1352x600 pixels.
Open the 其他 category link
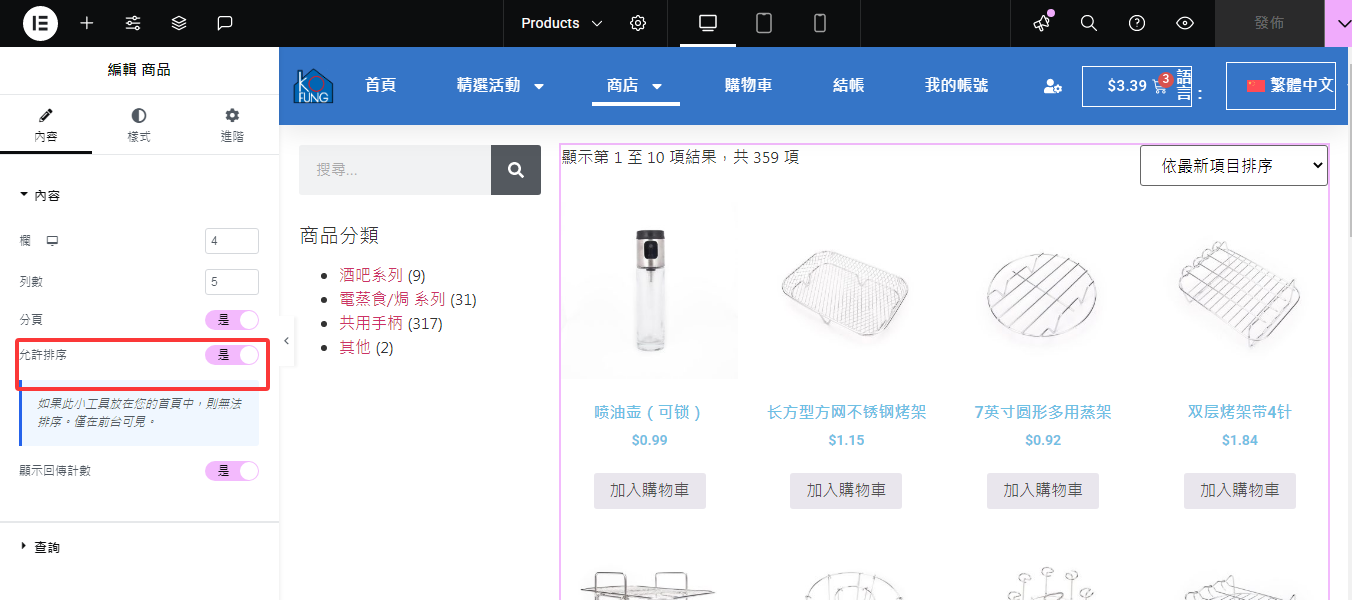point(355,347)
